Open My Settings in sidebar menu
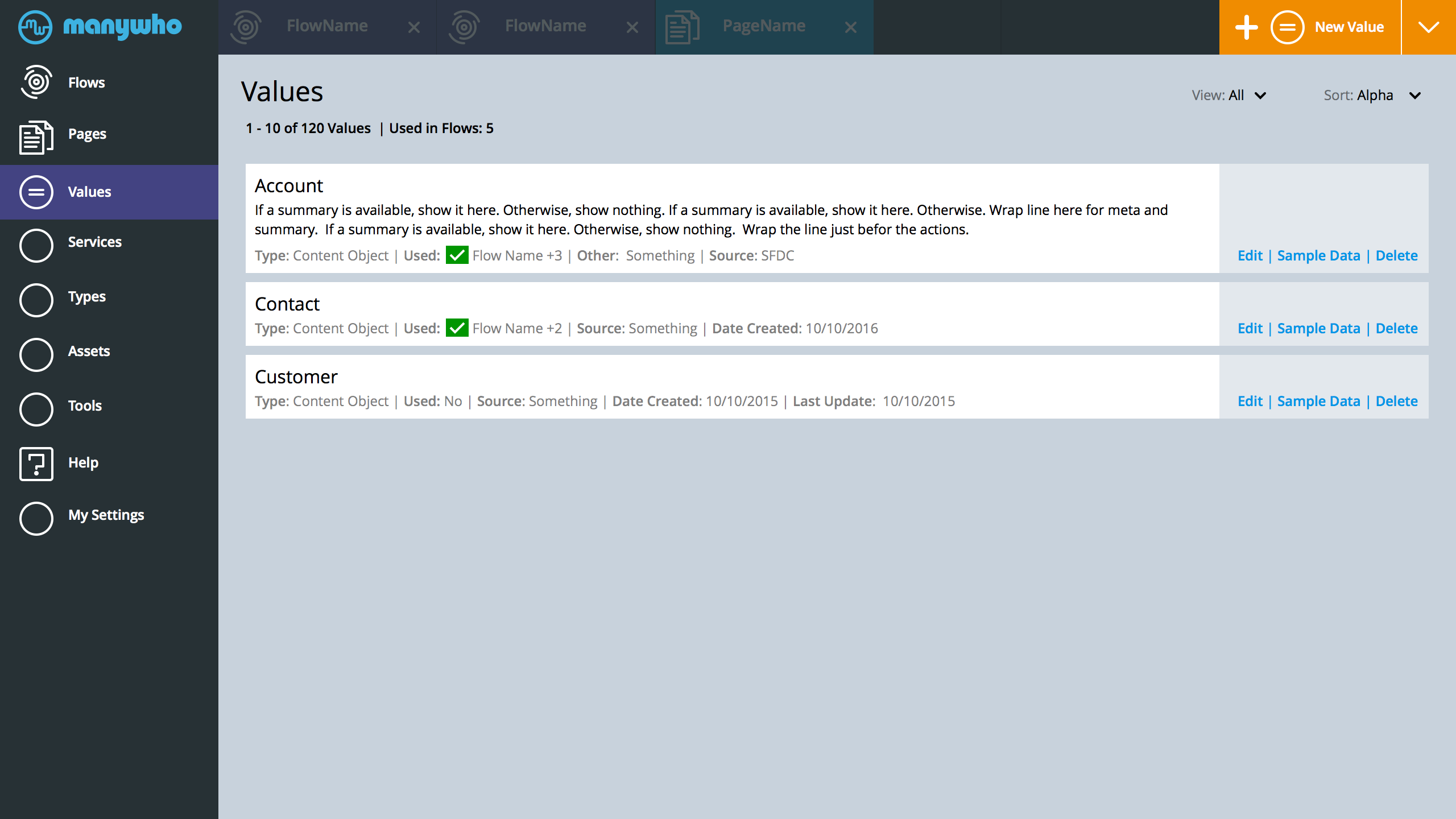The width and height of the screenshot is (1456, 819). coord(106,515)
